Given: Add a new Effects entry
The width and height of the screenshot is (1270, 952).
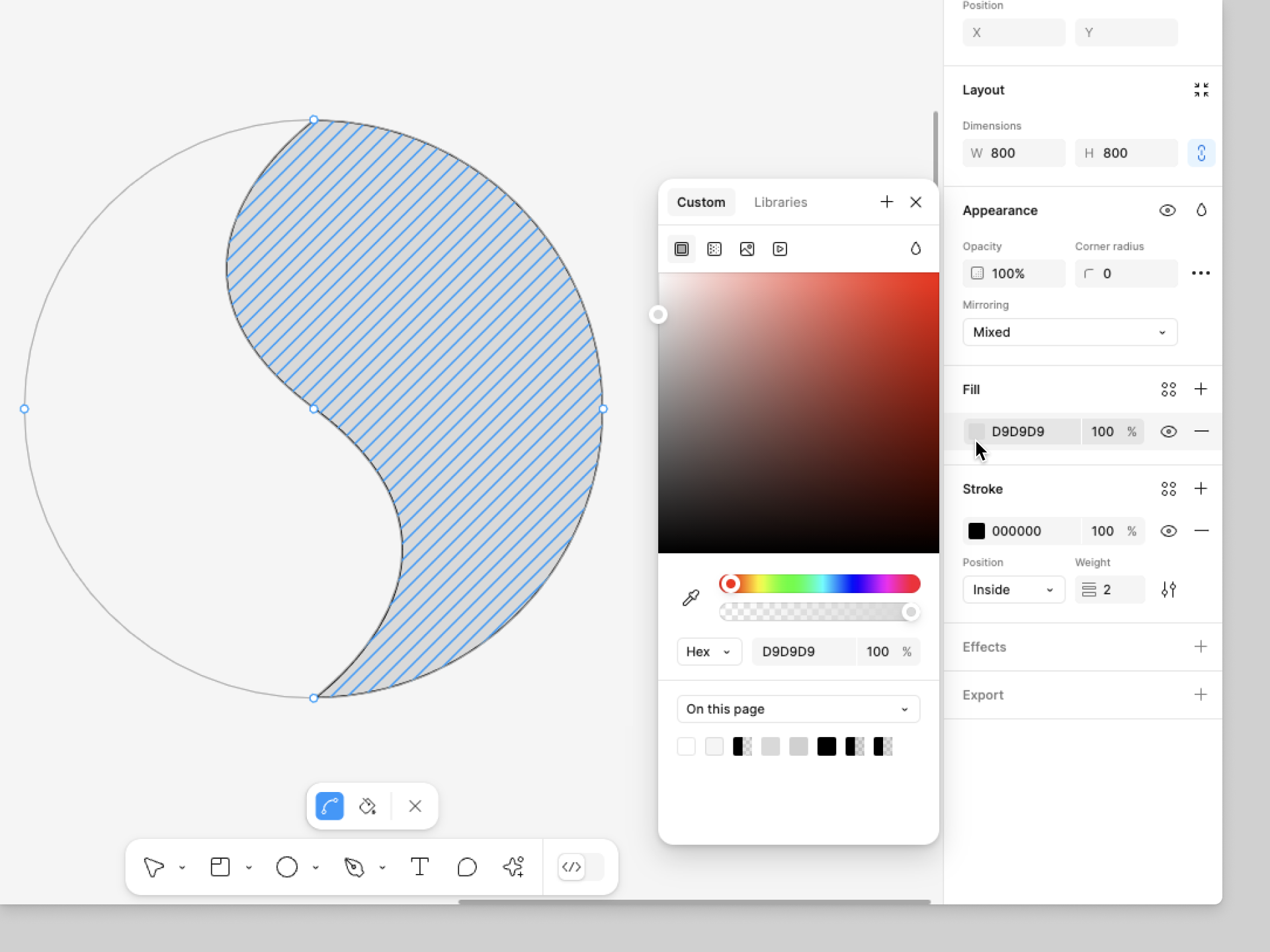Looking at the screenshot, I should tap(1201, 647).
